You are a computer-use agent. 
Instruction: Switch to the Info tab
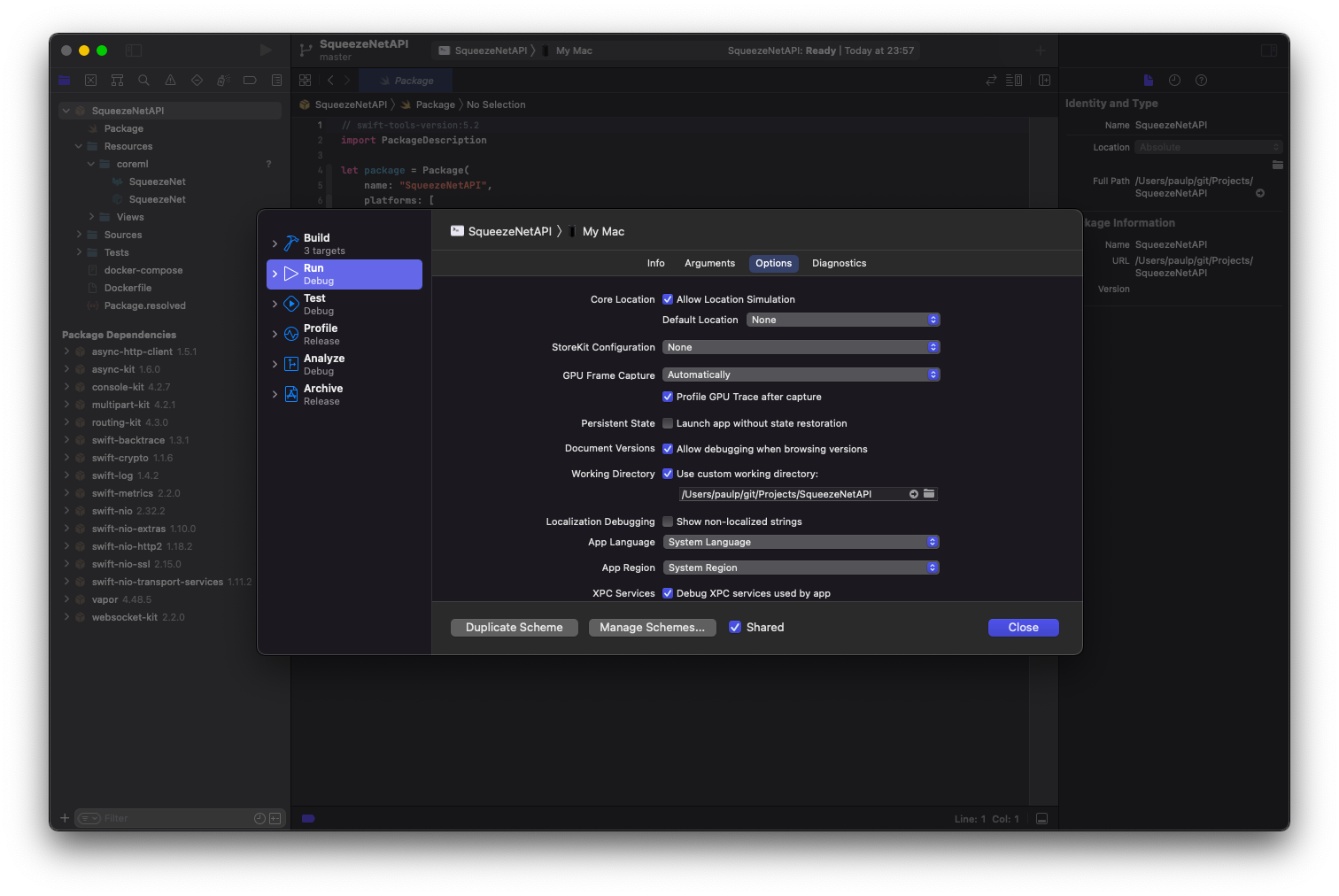coord(656,263)
